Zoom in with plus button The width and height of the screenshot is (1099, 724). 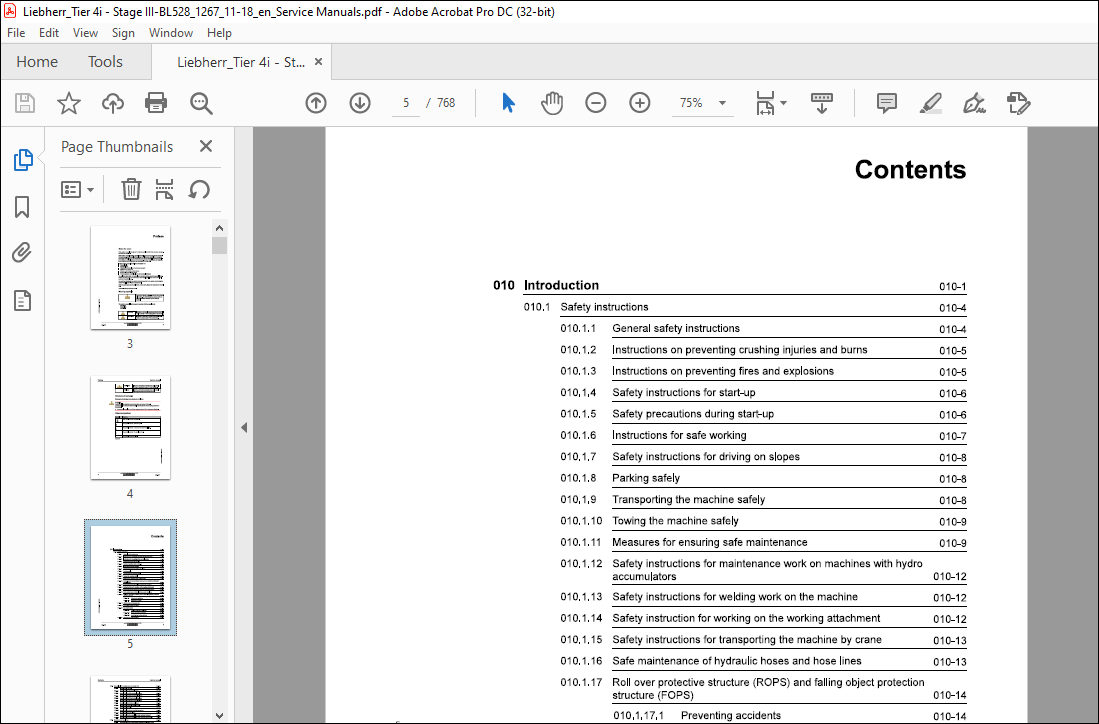coord(640,103)
